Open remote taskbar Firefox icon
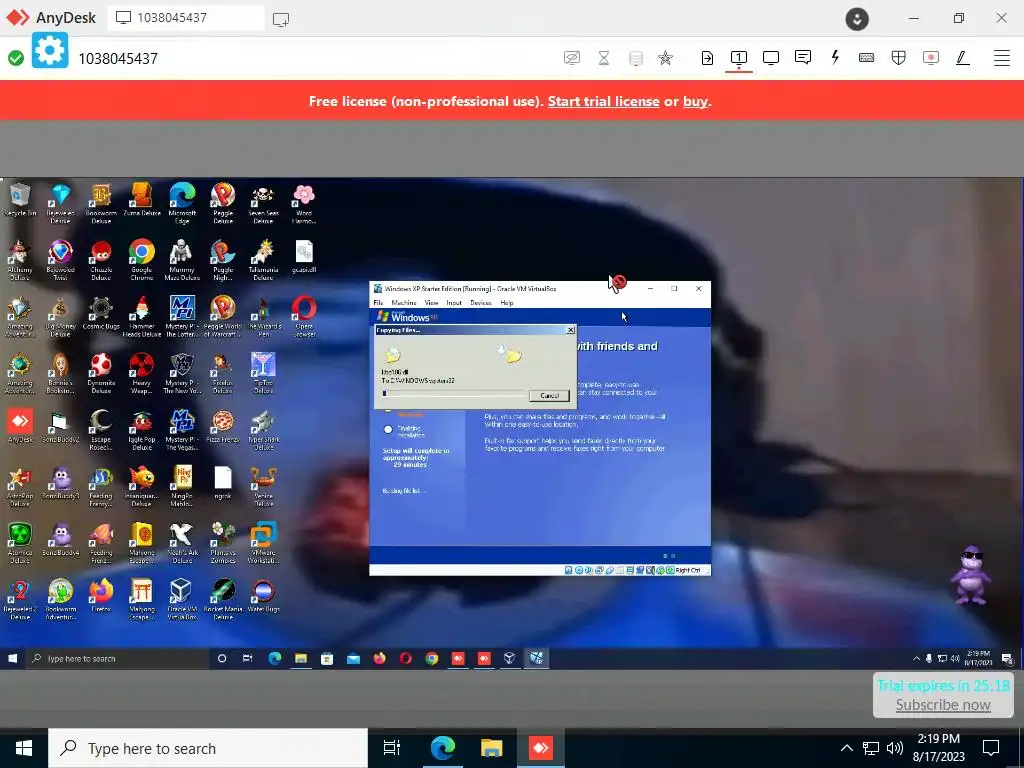 click(379, 658)
